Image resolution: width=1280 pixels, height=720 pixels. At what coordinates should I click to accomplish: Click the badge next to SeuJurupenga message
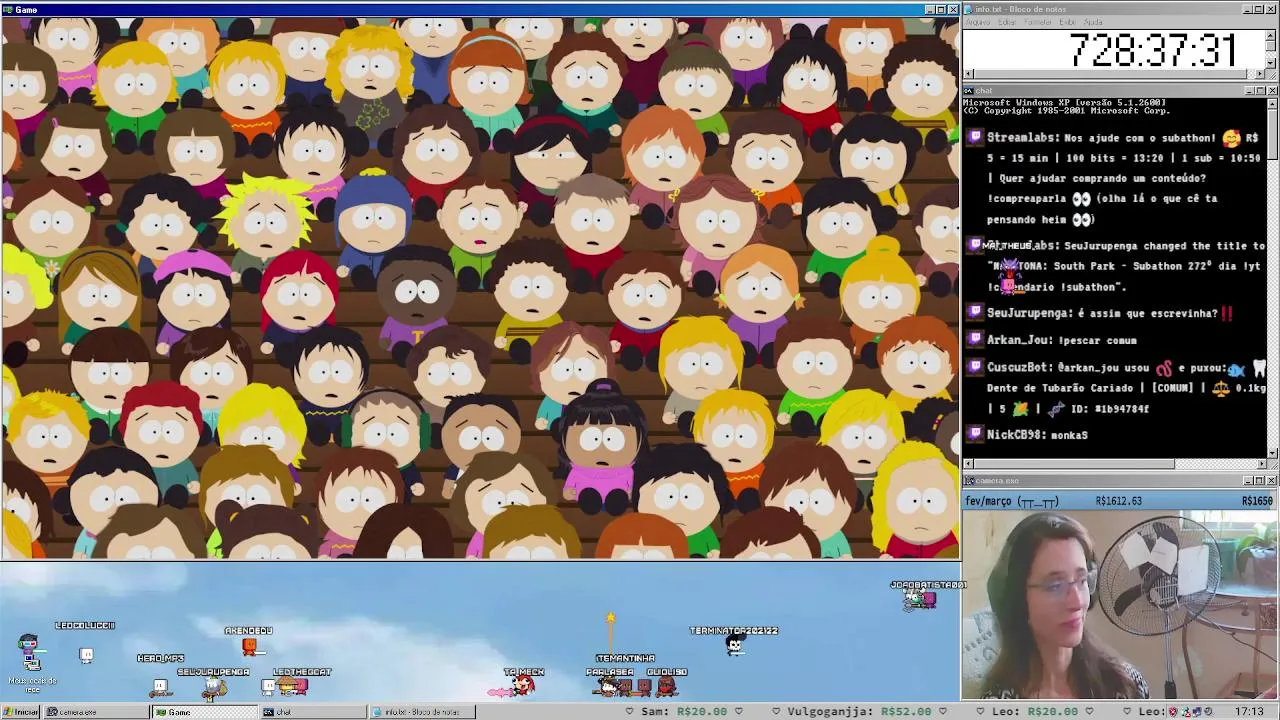[x=975, y=313]
